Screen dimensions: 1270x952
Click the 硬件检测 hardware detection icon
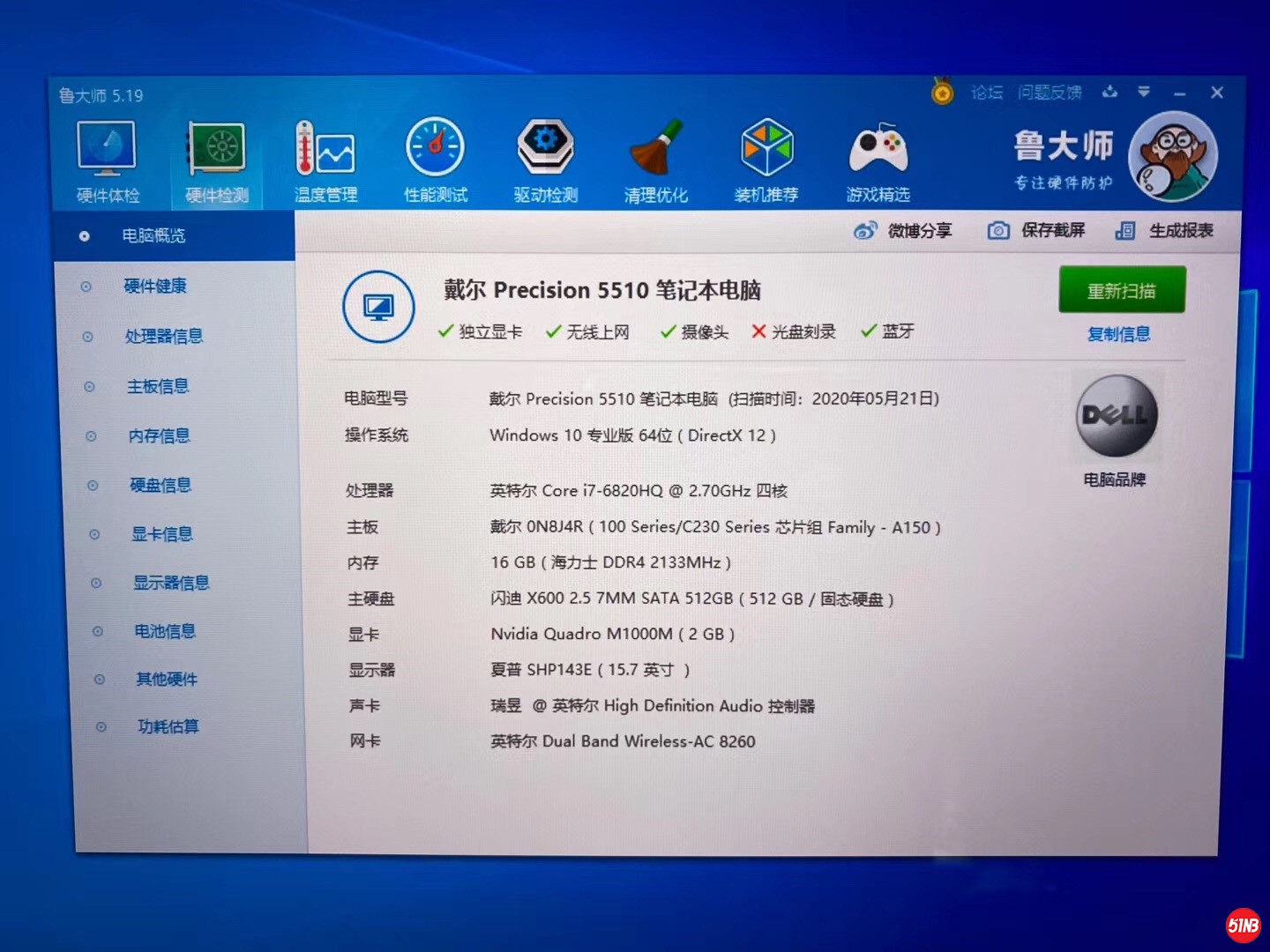pyautogui.click(x=217, y=159)
